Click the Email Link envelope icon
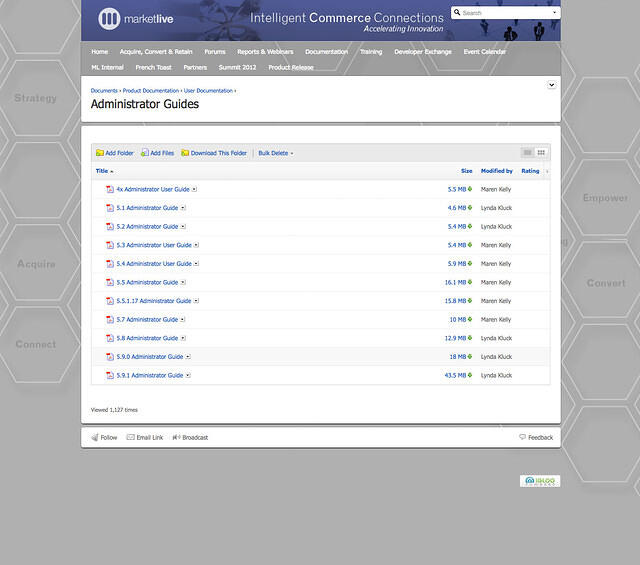The width and height of the screenshot is (640, 565). click(x=131, y=438)
